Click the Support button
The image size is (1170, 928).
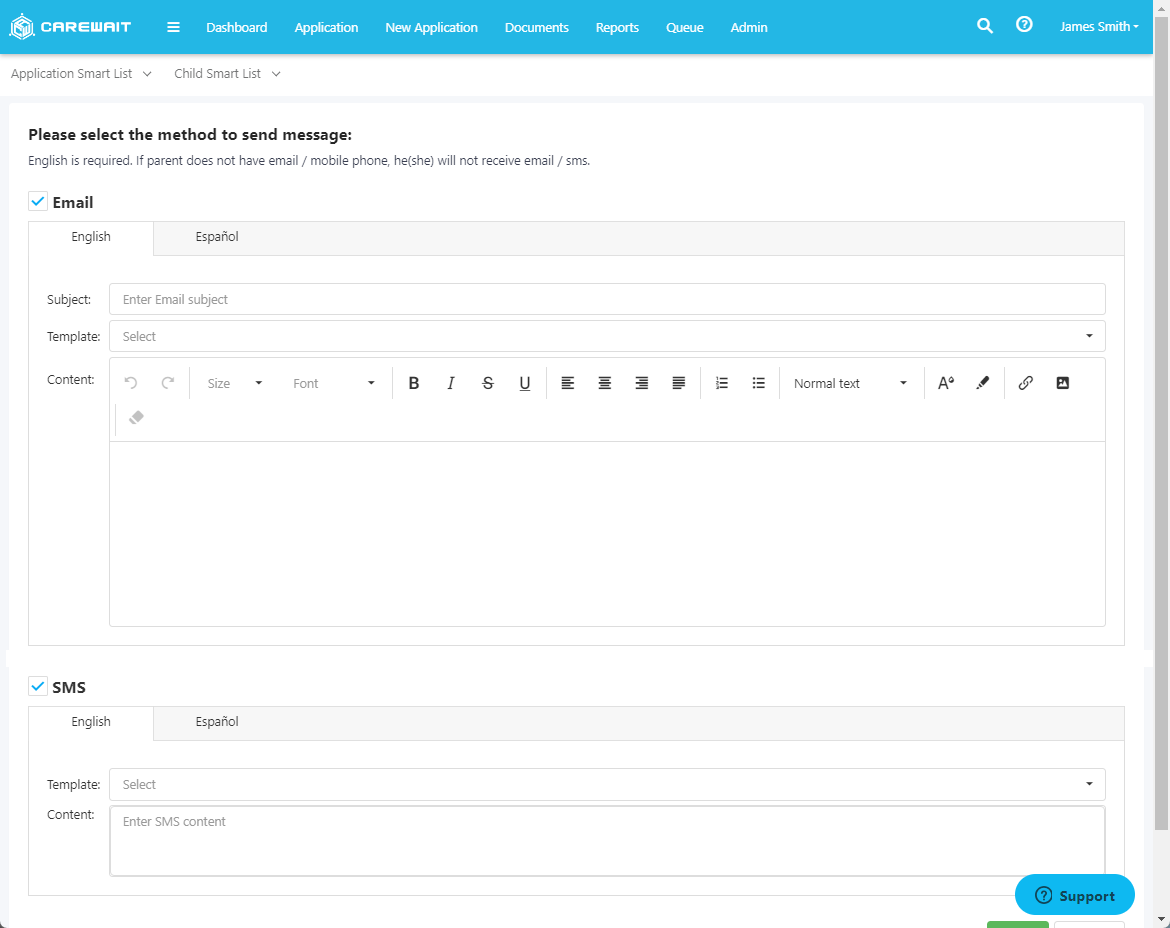pyautogui.click(x=1074, y=895)
